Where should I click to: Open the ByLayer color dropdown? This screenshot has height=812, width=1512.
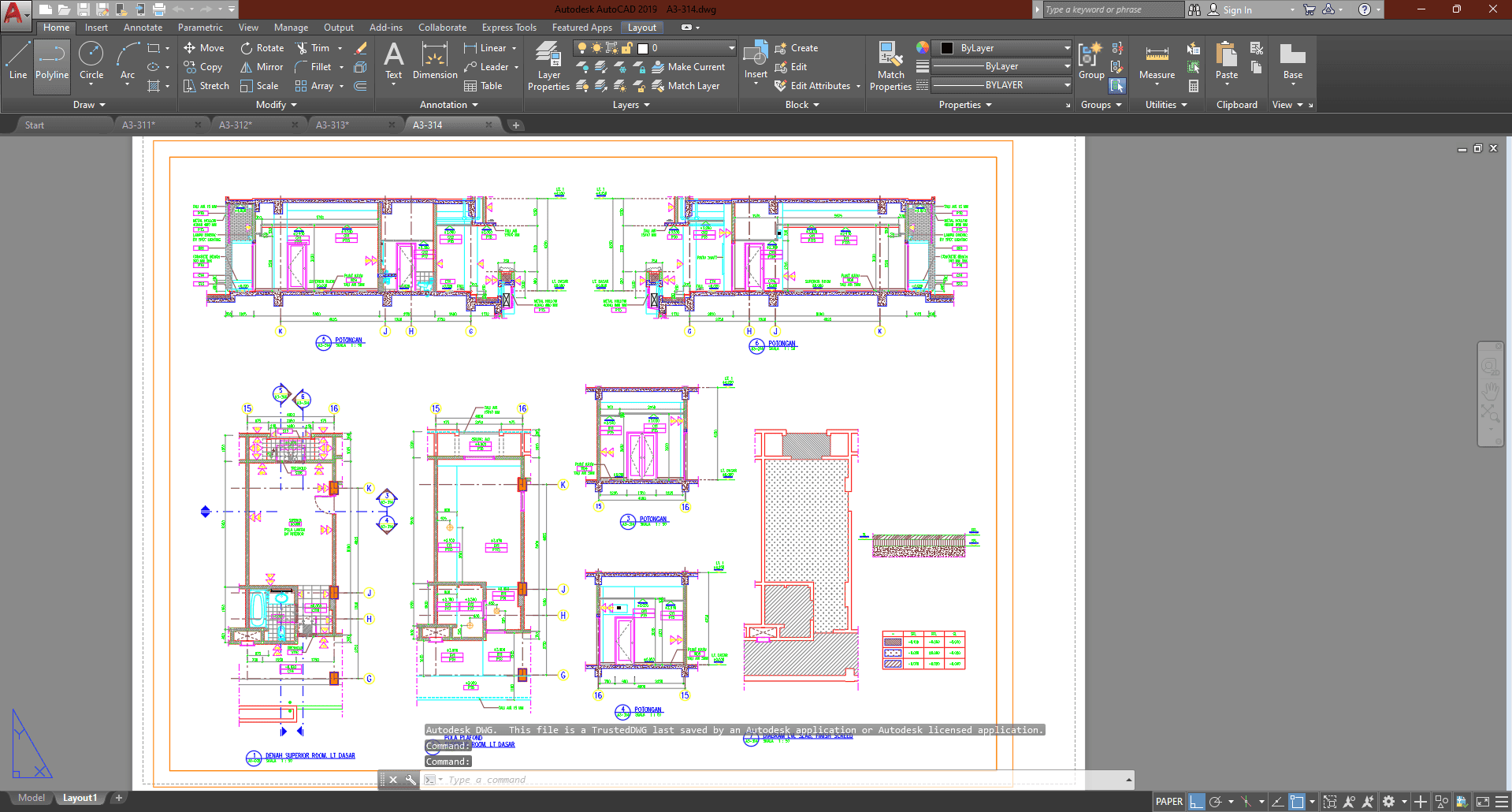click(1002, 48)
